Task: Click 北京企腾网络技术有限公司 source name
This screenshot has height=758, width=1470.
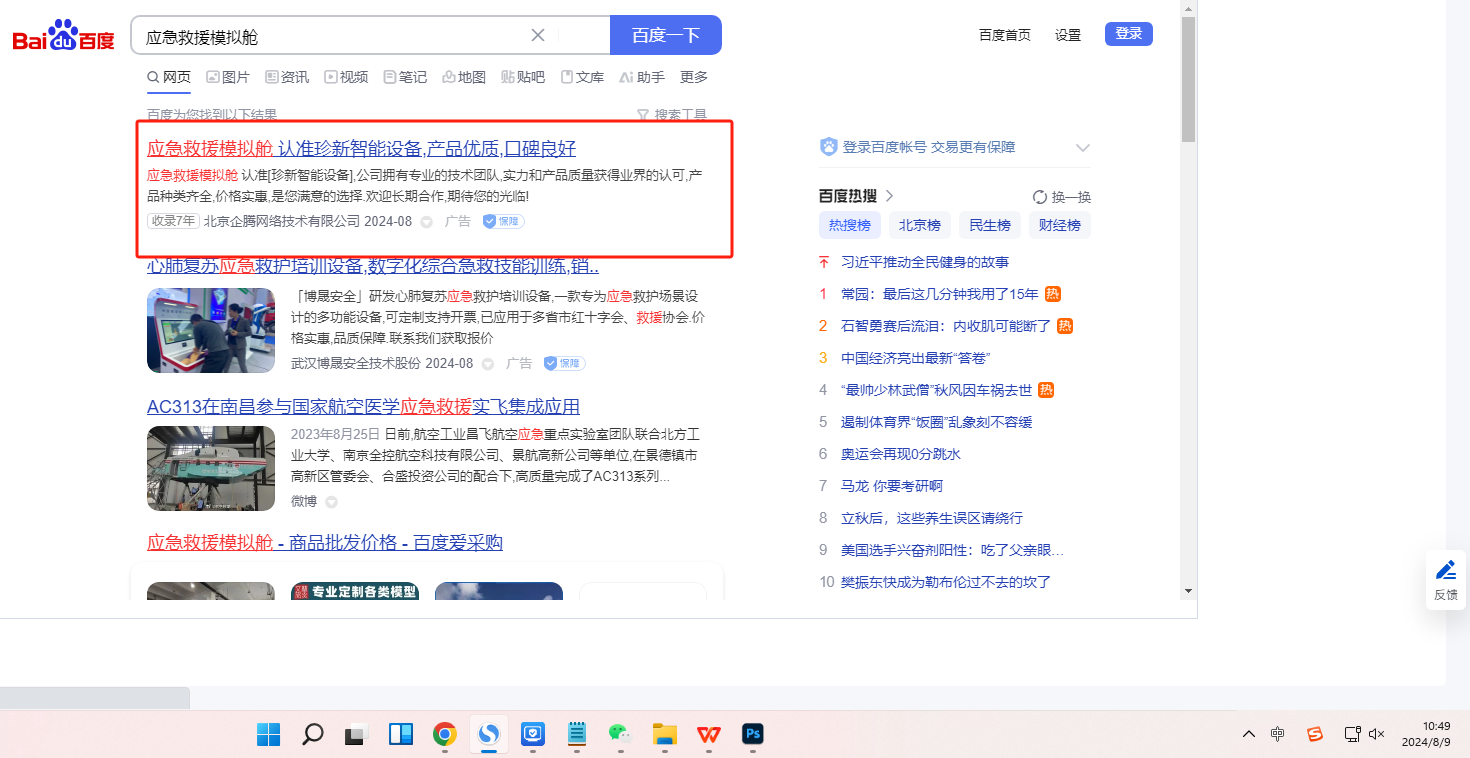Action: pyautogui.click(x=282, y=221)
